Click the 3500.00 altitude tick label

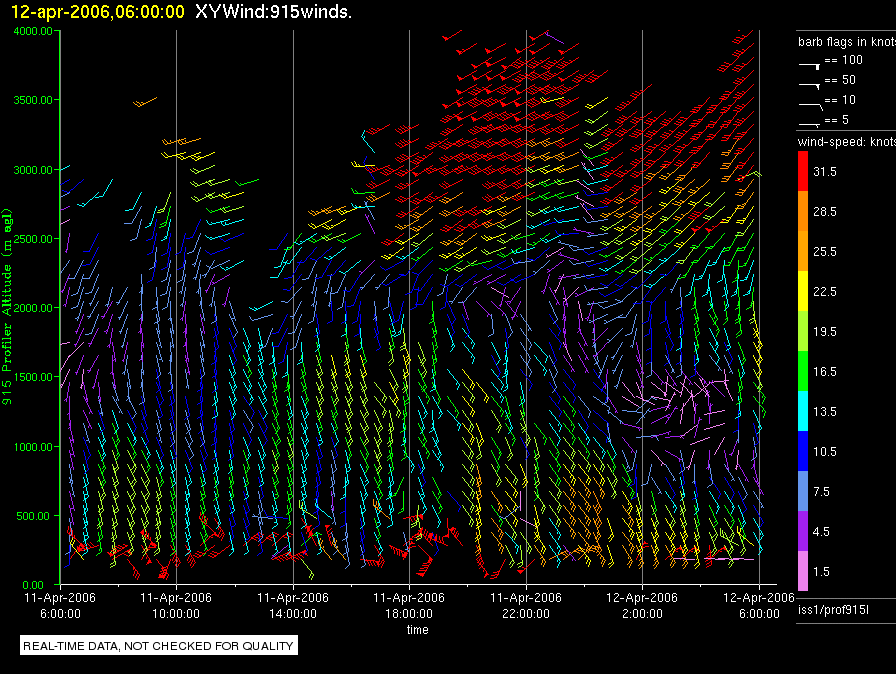click(x=33, y=100)
